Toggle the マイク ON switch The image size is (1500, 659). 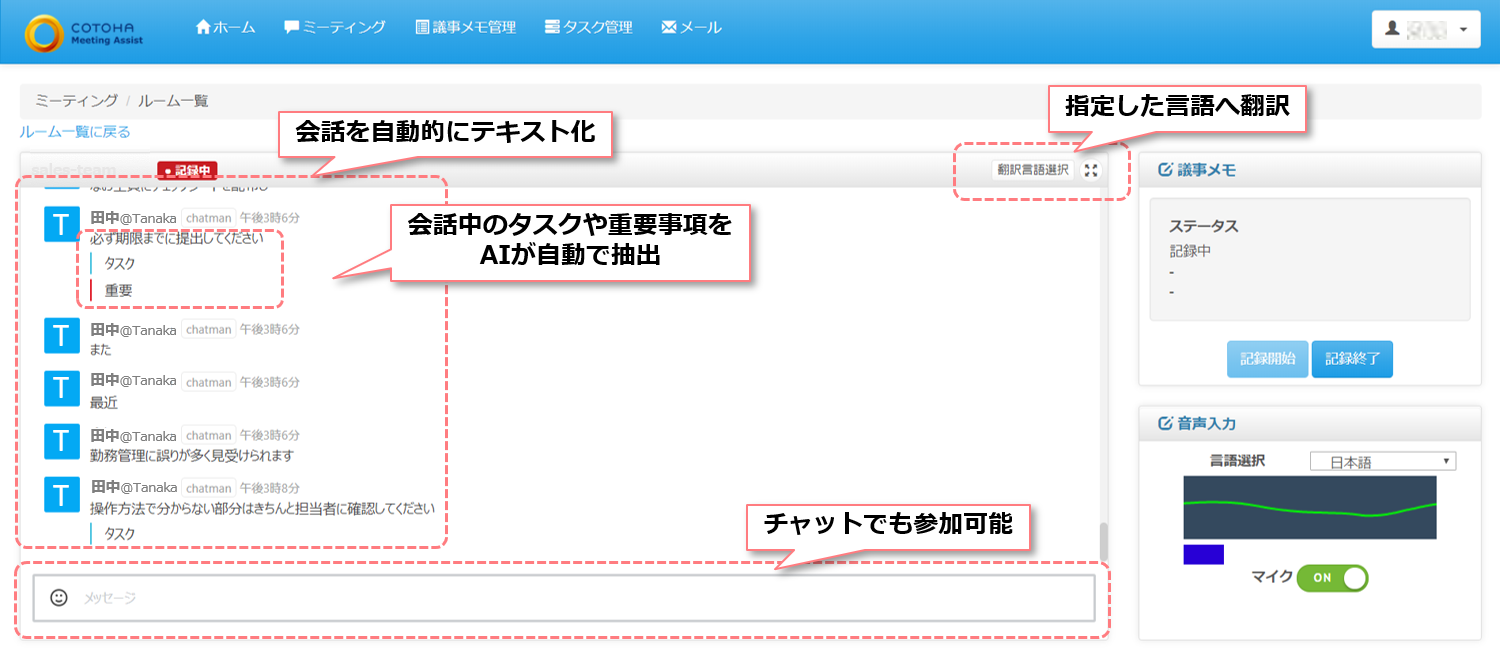pos(1332,578)
